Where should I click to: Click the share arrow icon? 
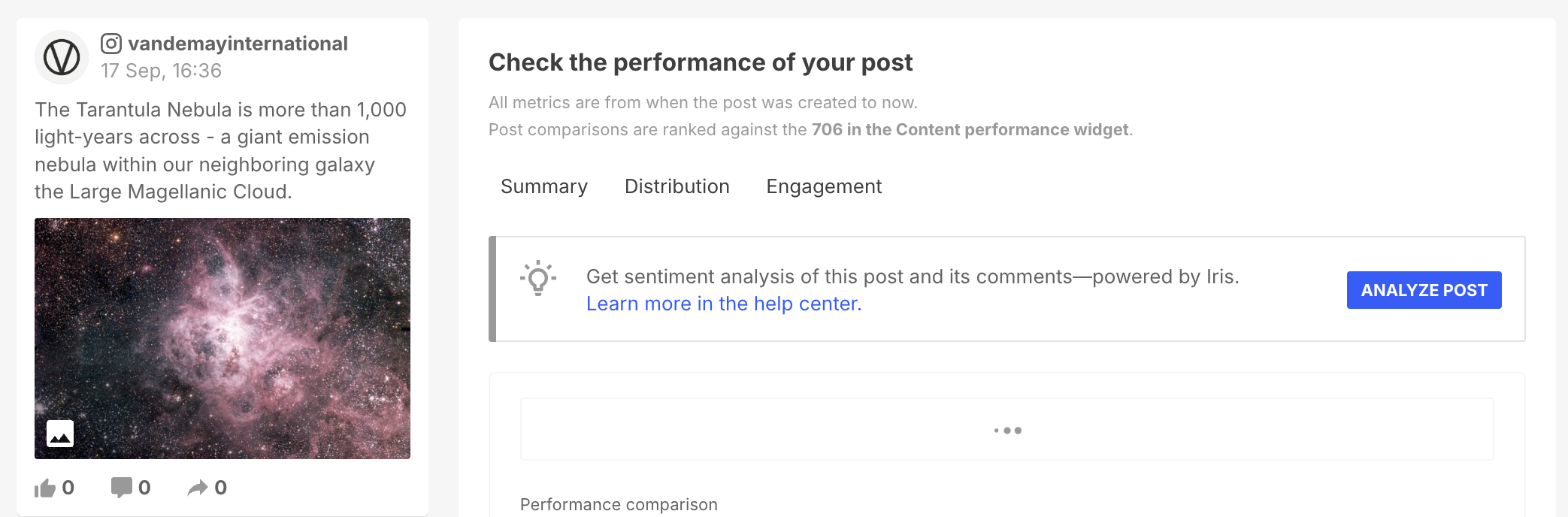pyautogui.click(x=198, y=488)
